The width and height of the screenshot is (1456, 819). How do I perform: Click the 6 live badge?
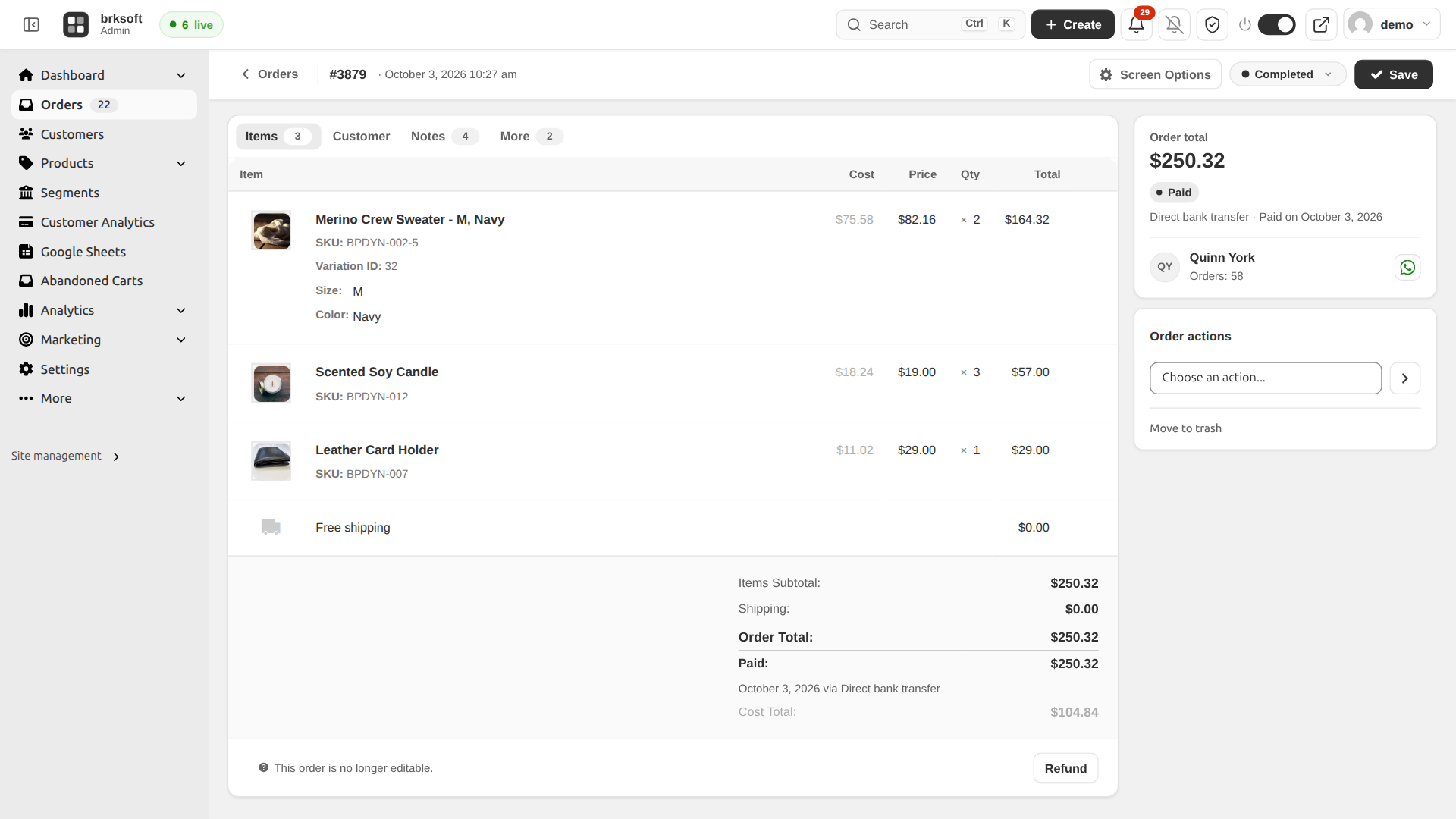[191, 25]
